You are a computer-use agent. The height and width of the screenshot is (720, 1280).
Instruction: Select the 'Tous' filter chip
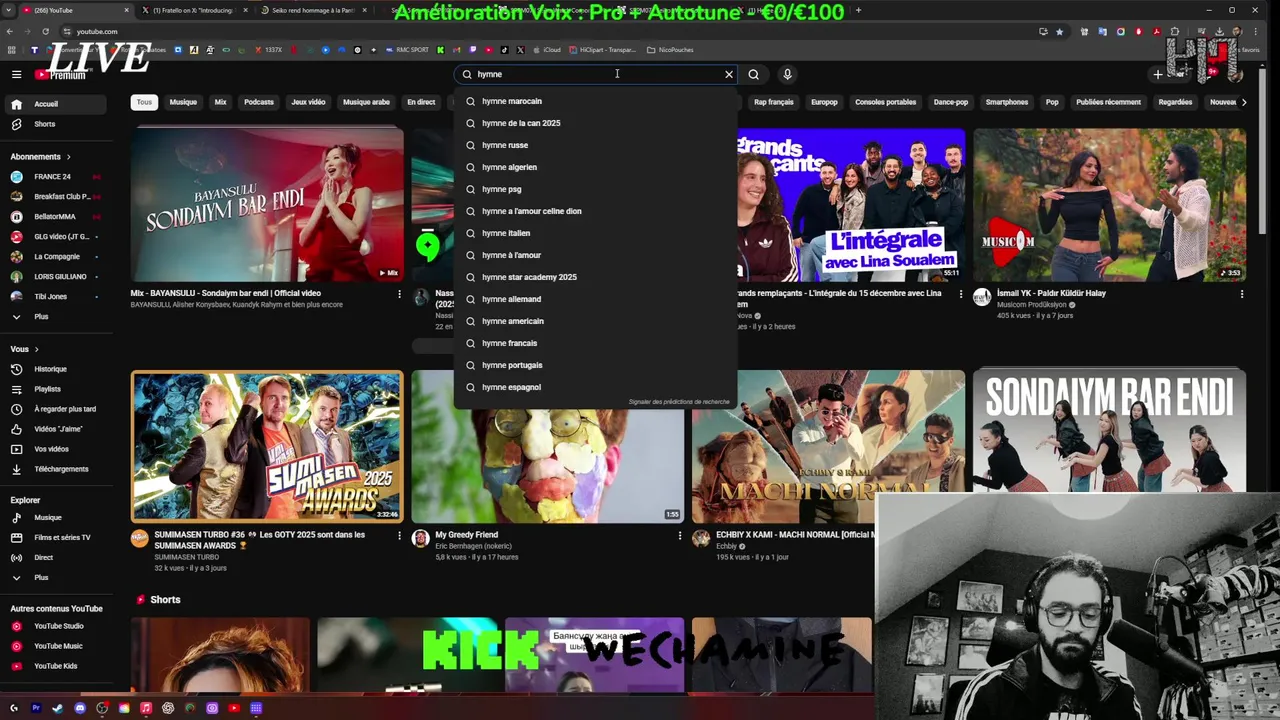[x=144, y=102]
